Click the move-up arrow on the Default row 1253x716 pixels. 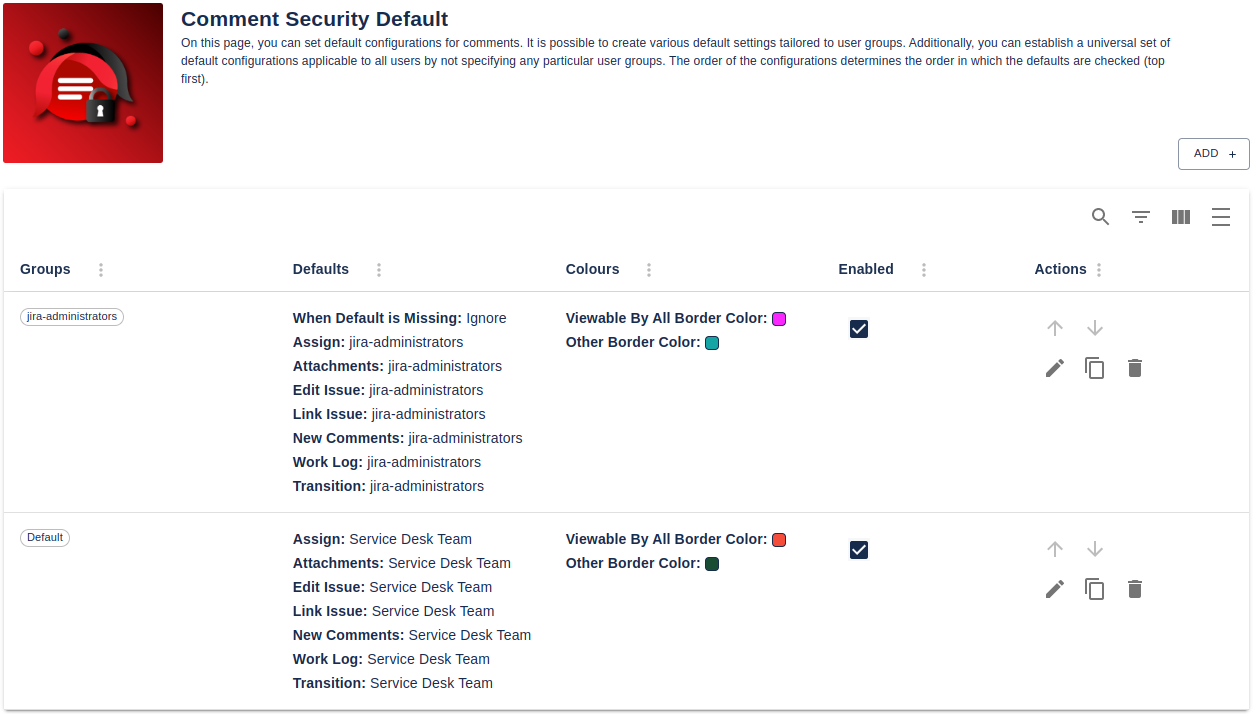click(1054, 549)
